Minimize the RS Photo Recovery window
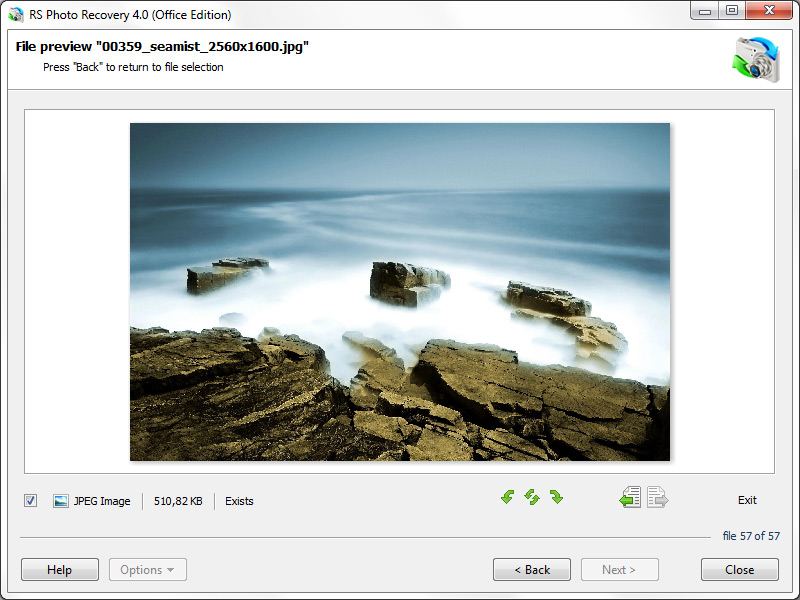Viewport: 800px width, 600px height. pyautogui.click(x=706, y=10)
